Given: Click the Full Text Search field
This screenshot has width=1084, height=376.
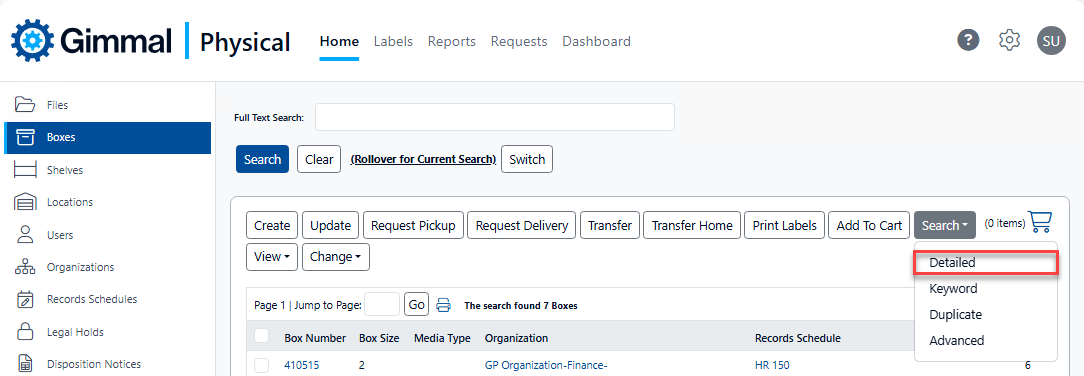Looking at the screenshot, I should 494,117.
